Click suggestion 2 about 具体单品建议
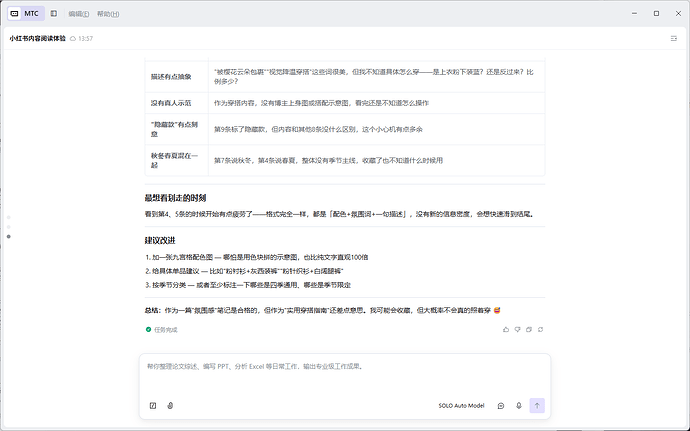 (x=244, y=271)
